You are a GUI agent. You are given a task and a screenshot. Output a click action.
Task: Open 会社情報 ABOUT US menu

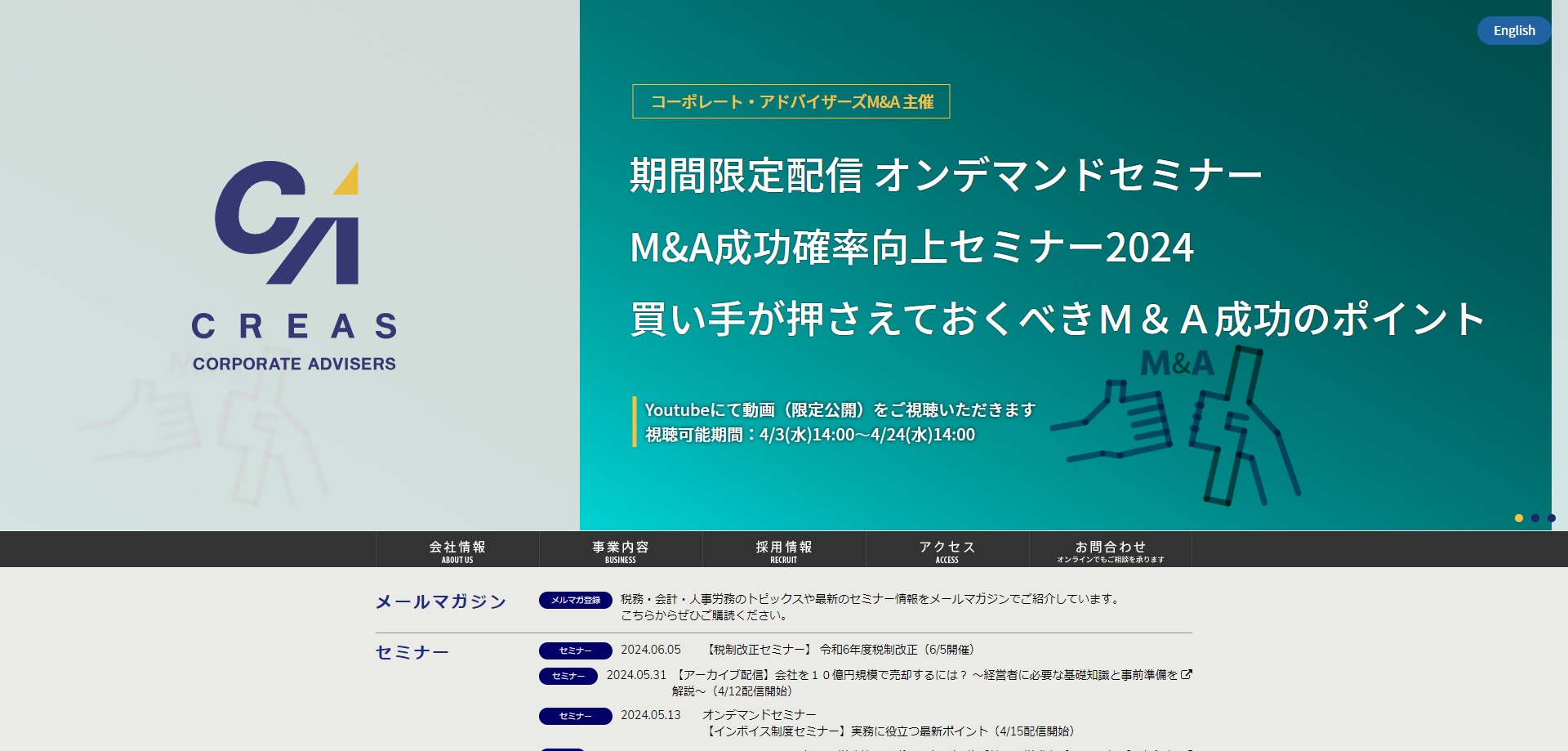(x=457, y=551)
